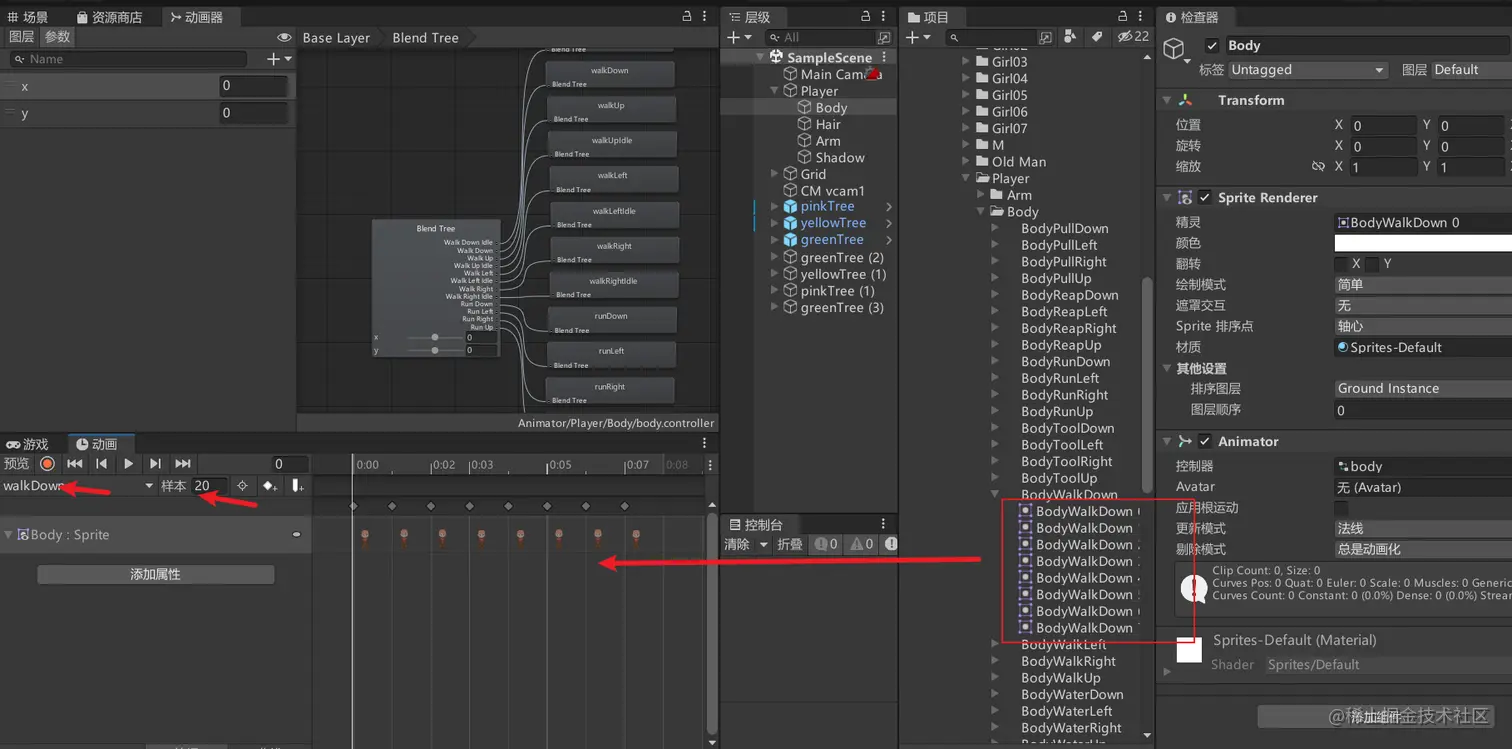The width and height of the screenshot is (1512, 749).
Task: Toggle the console info message count filter
Action: 826,544
